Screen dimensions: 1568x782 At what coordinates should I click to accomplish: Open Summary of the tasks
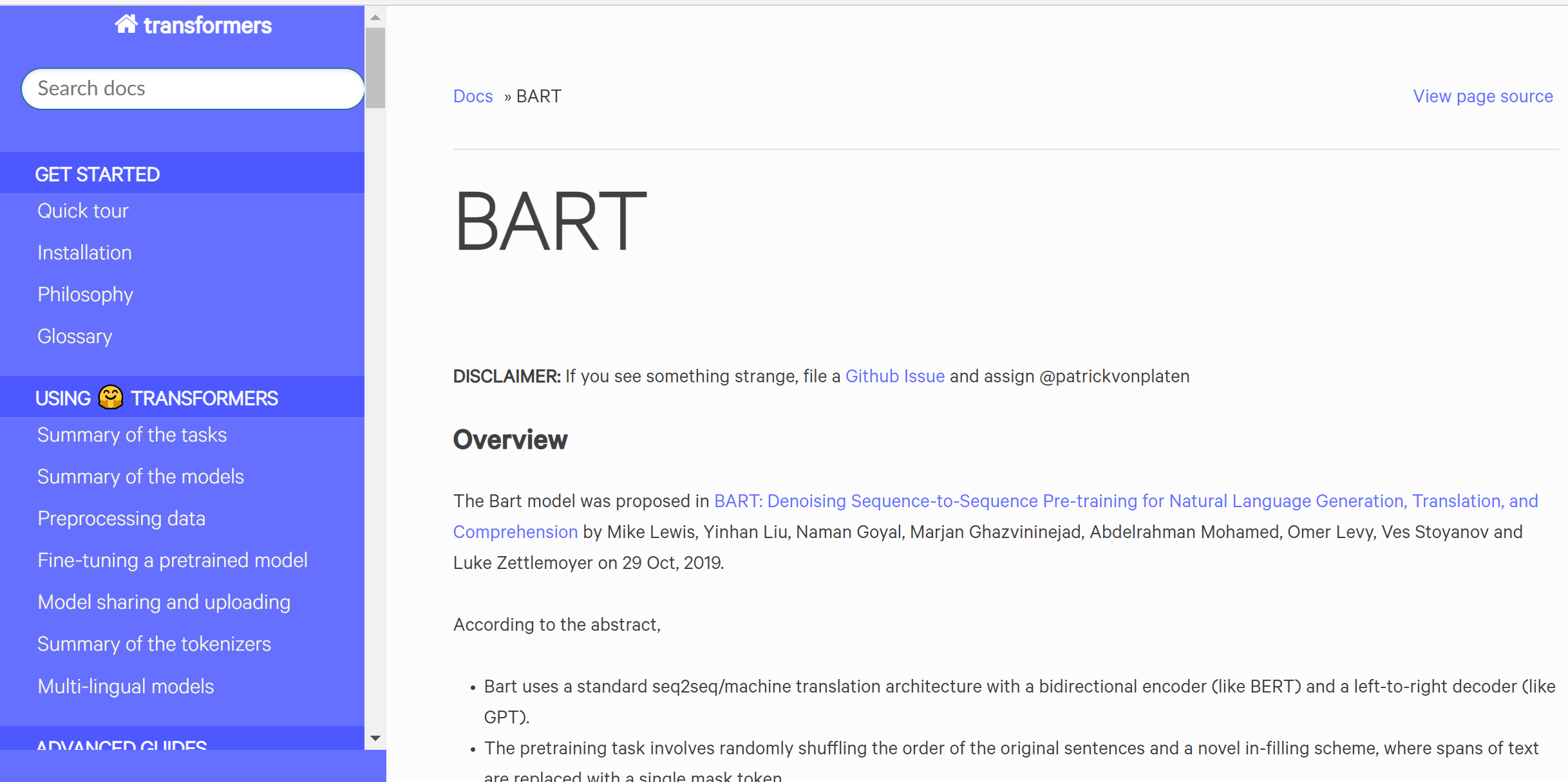(132, 435)
